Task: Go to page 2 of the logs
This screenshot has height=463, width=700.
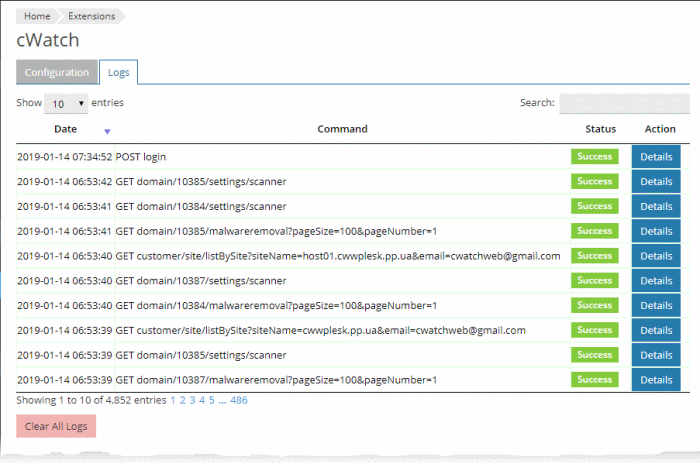Action: tap(183, 400)
